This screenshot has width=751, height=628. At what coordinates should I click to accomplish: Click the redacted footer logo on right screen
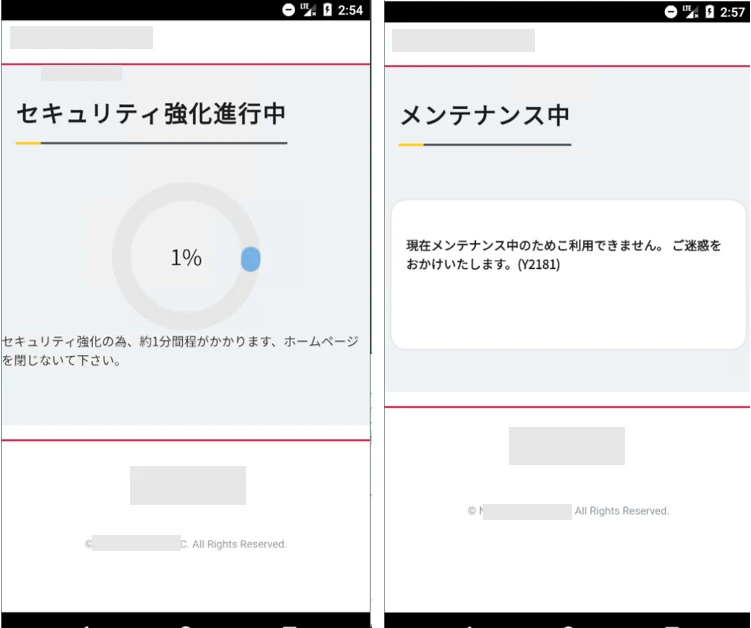(567, 445)
